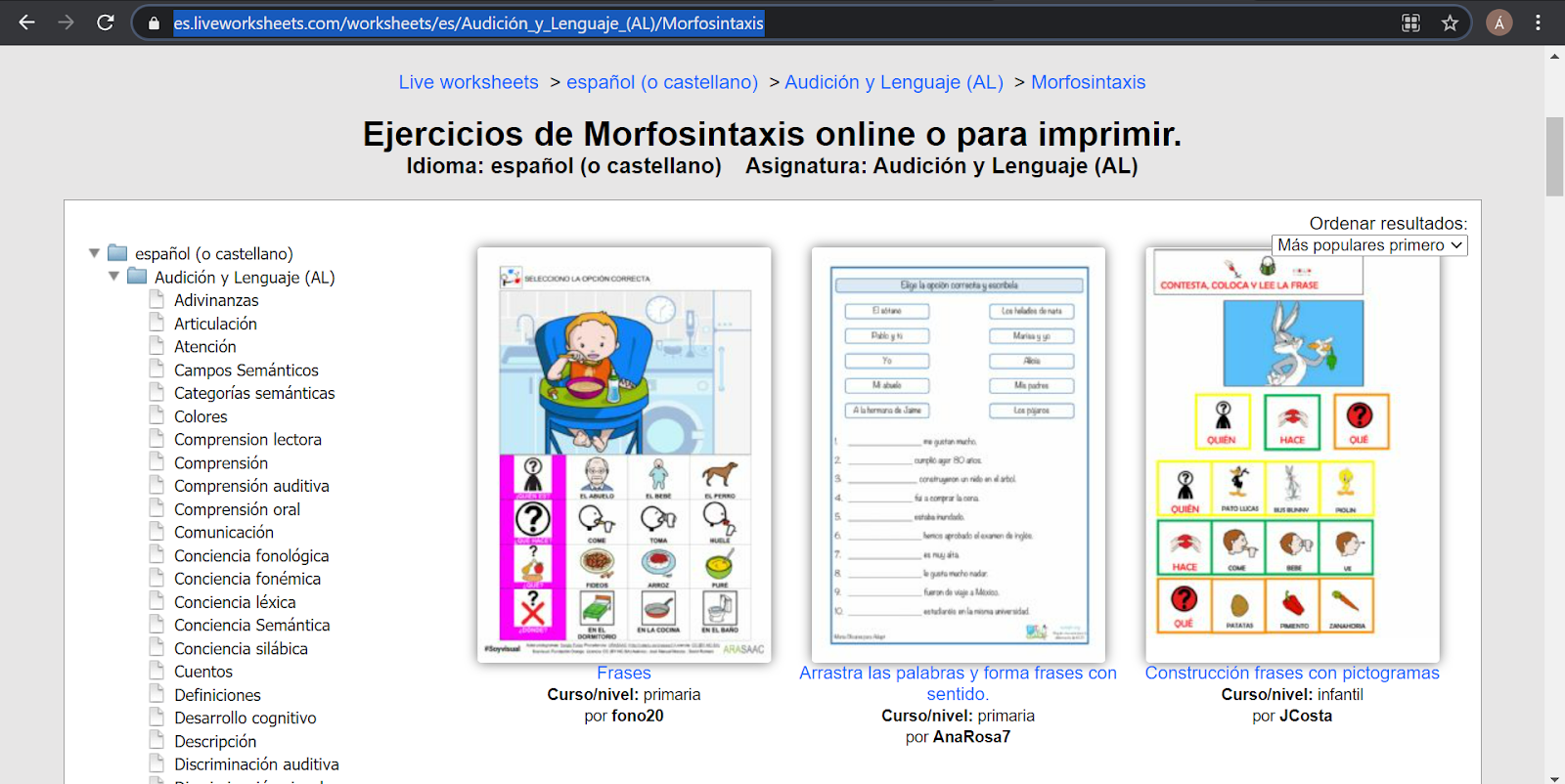
Task: Click document icon next to Atención
Action: 156,344
